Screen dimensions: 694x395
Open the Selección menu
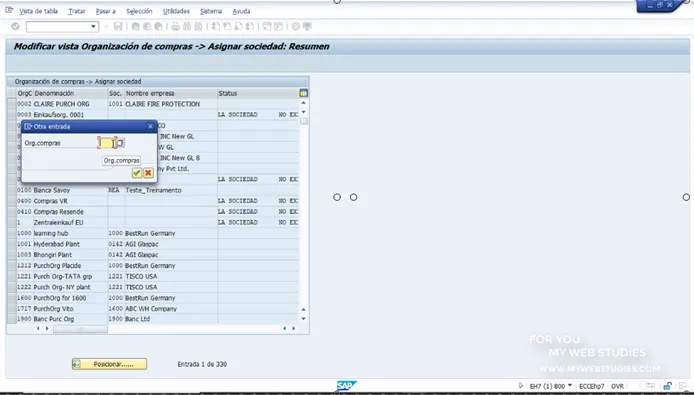coord(139,11)
